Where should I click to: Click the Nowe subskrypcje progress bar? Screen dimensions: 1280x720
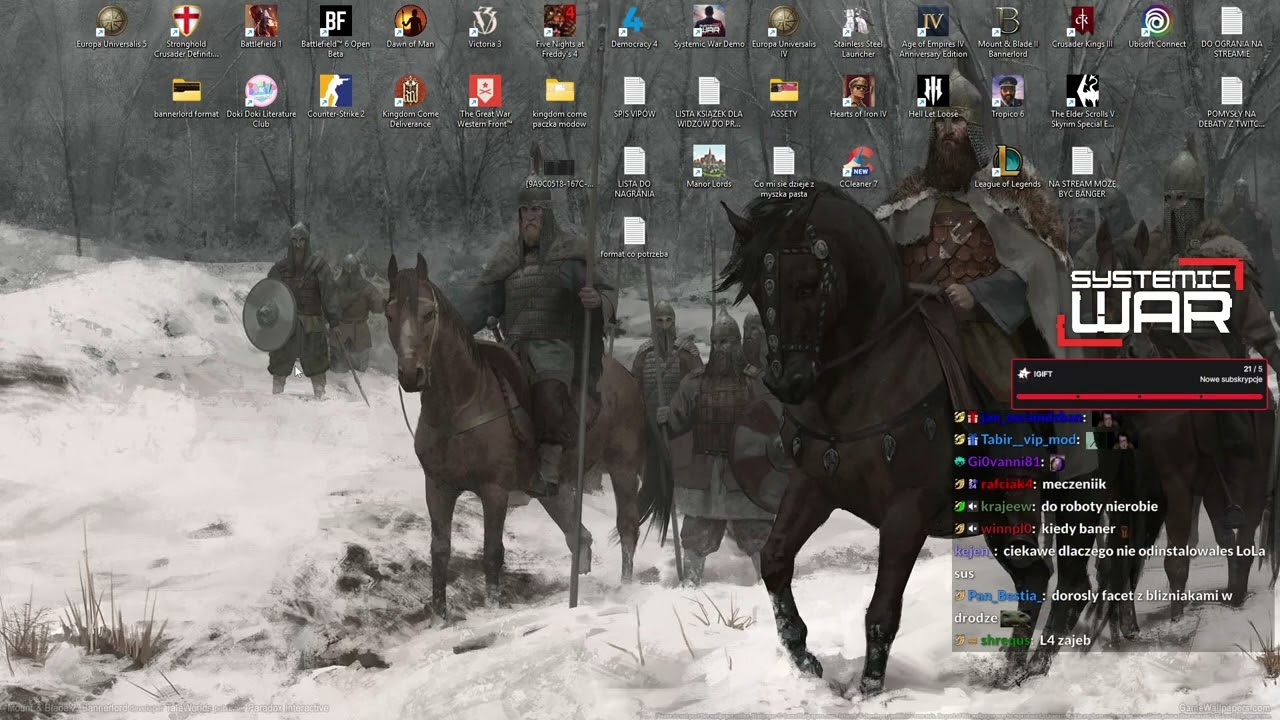pyautogui.click(x=1139, y=396)
